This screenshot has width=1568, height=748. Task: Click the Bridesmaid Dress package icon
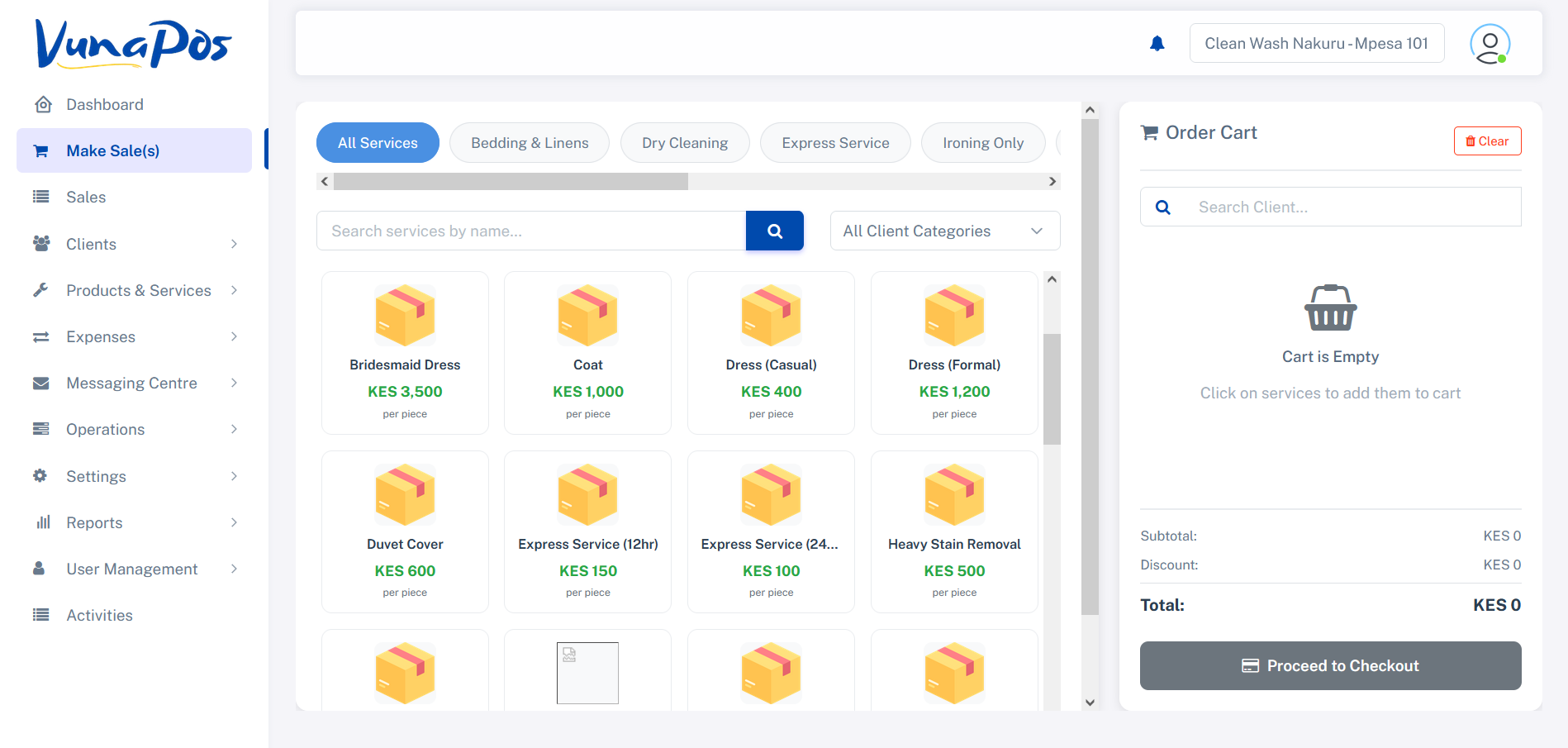tap(405, 315)
